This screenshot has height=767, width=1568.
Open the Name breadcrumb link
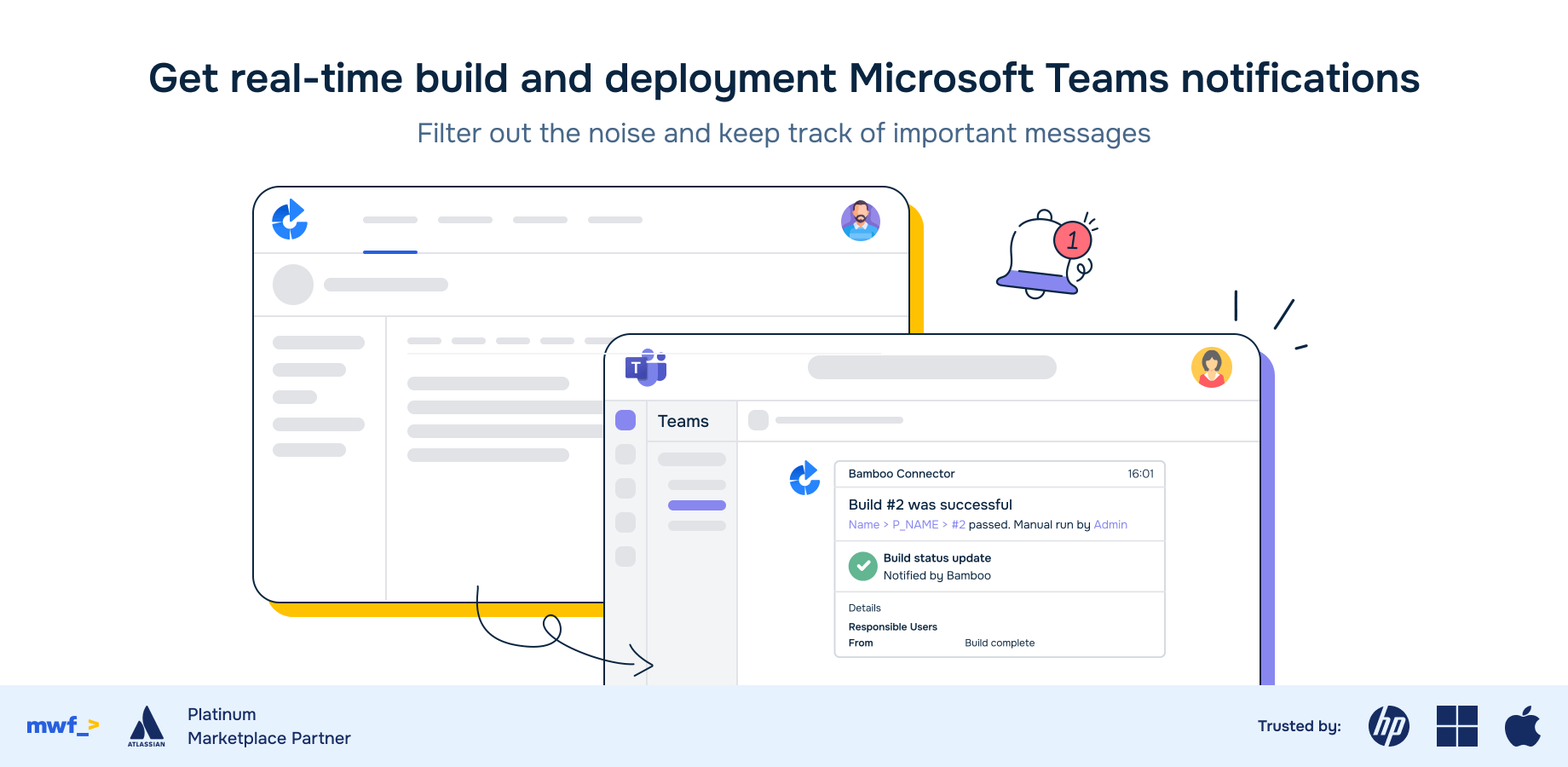(863, 525)
